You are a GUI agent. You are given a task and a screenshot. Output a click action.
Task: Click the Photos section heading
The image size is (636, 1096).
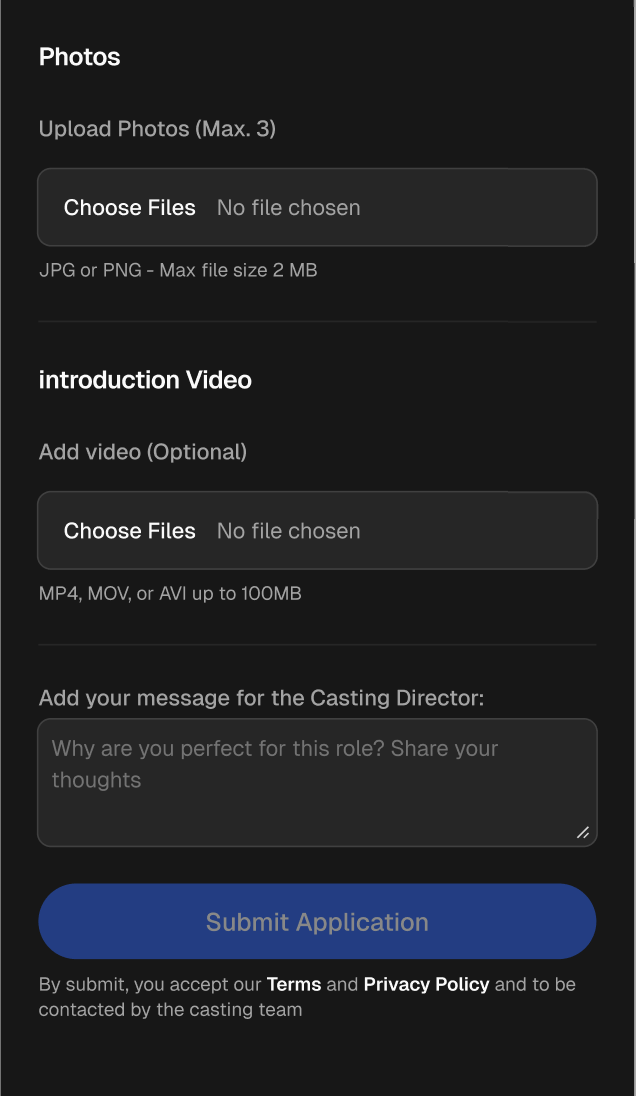pos(80,57)
